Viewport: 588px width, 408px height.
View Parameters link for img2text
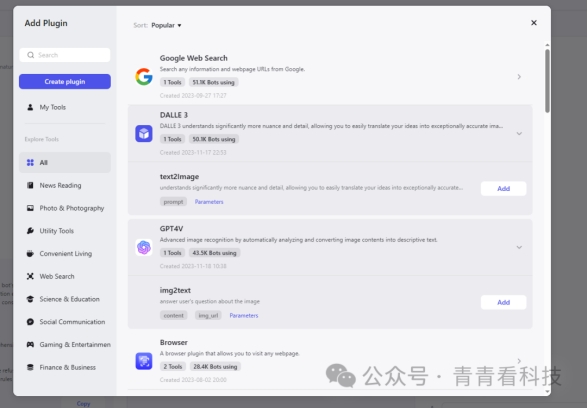tap(244, 315)
